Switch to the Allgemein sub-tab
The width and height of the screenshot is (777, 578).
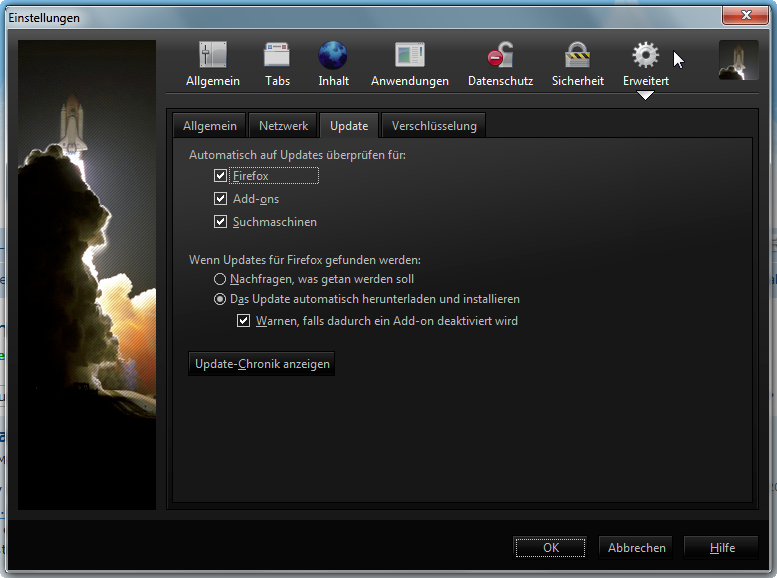(x=210, y=126)
